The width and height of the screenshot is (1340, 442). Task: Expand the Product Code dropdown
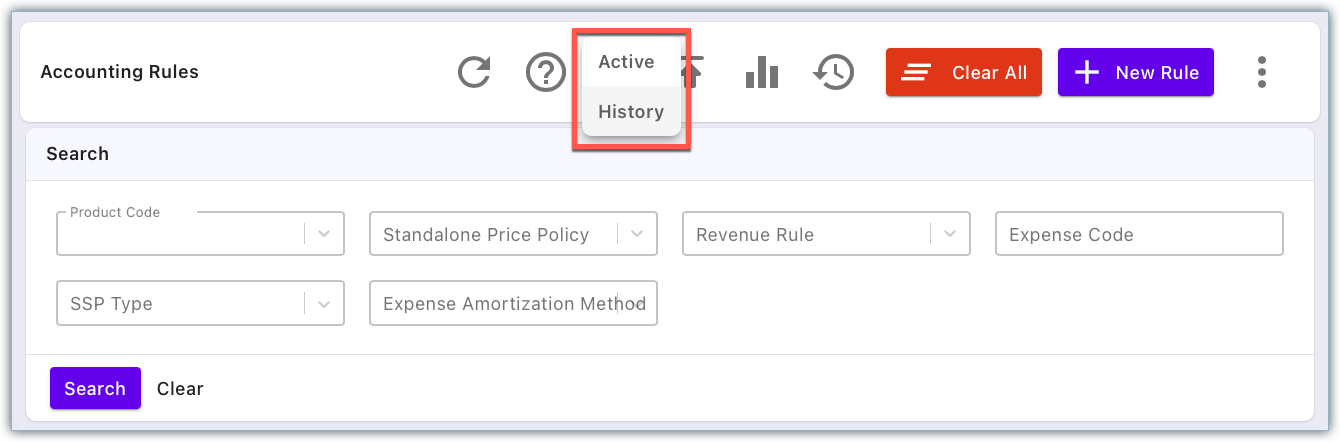[x=324, y=234]
